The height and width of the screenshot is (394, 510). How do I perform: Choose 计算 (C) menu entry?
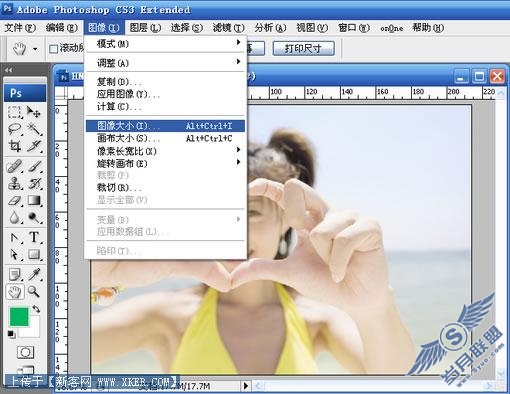coord(165,107)
